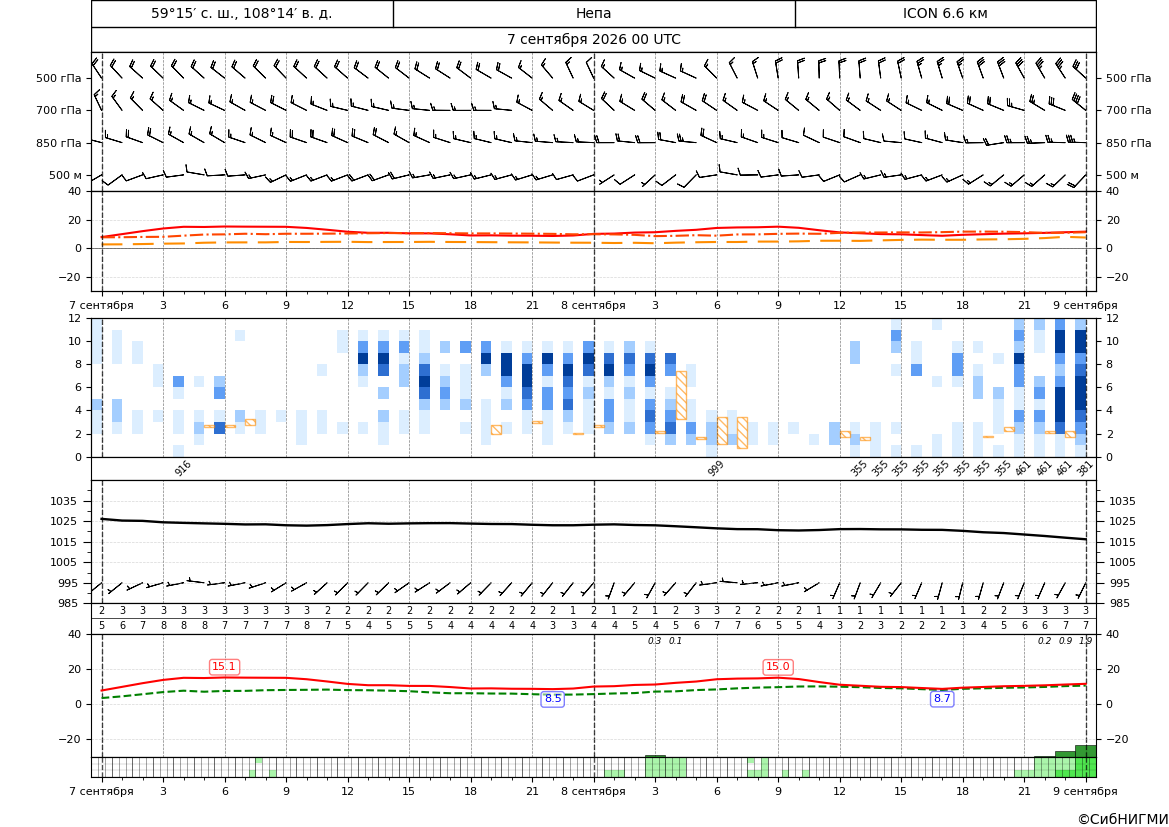The width and height of the screenshot is (1169, 827).
Task: Select the Непа station name header
Action: (x=593, y=13)
